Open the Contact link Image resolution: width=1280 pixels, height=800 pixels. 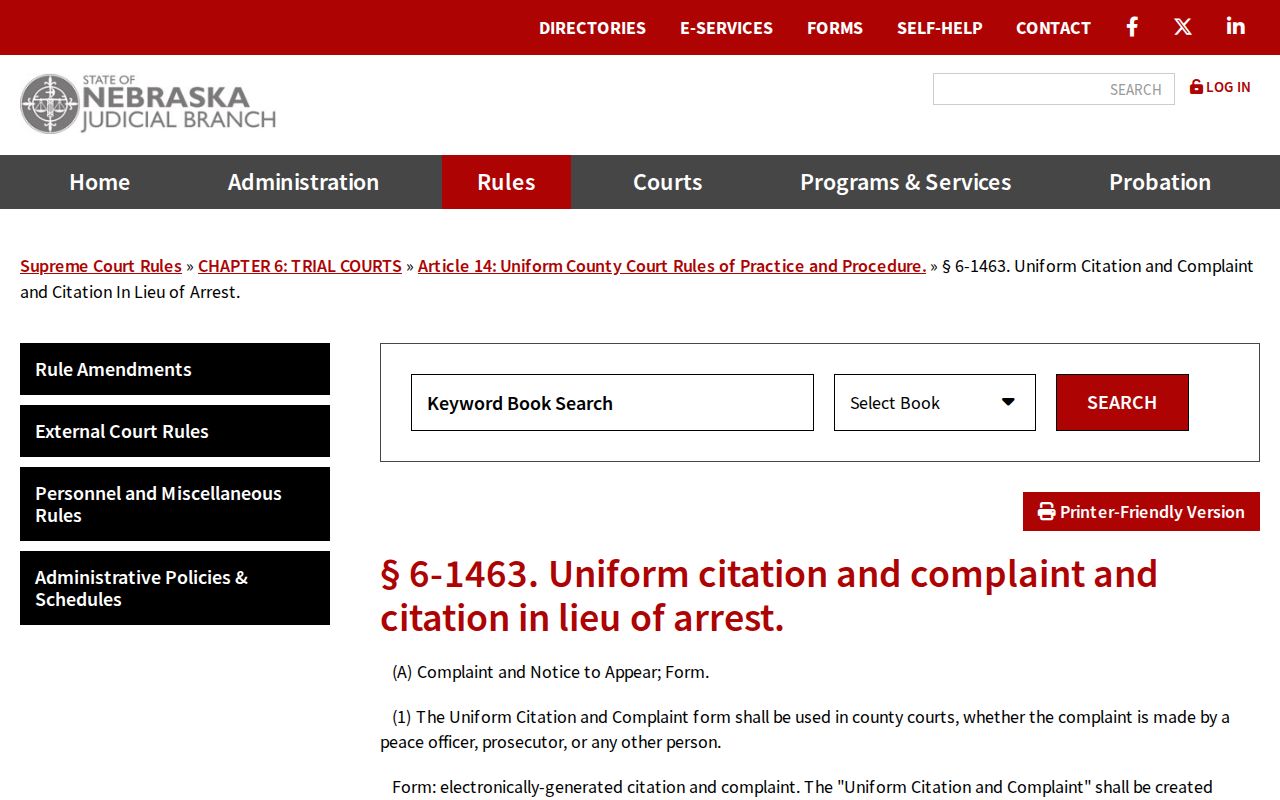[x=1053, y=28]
